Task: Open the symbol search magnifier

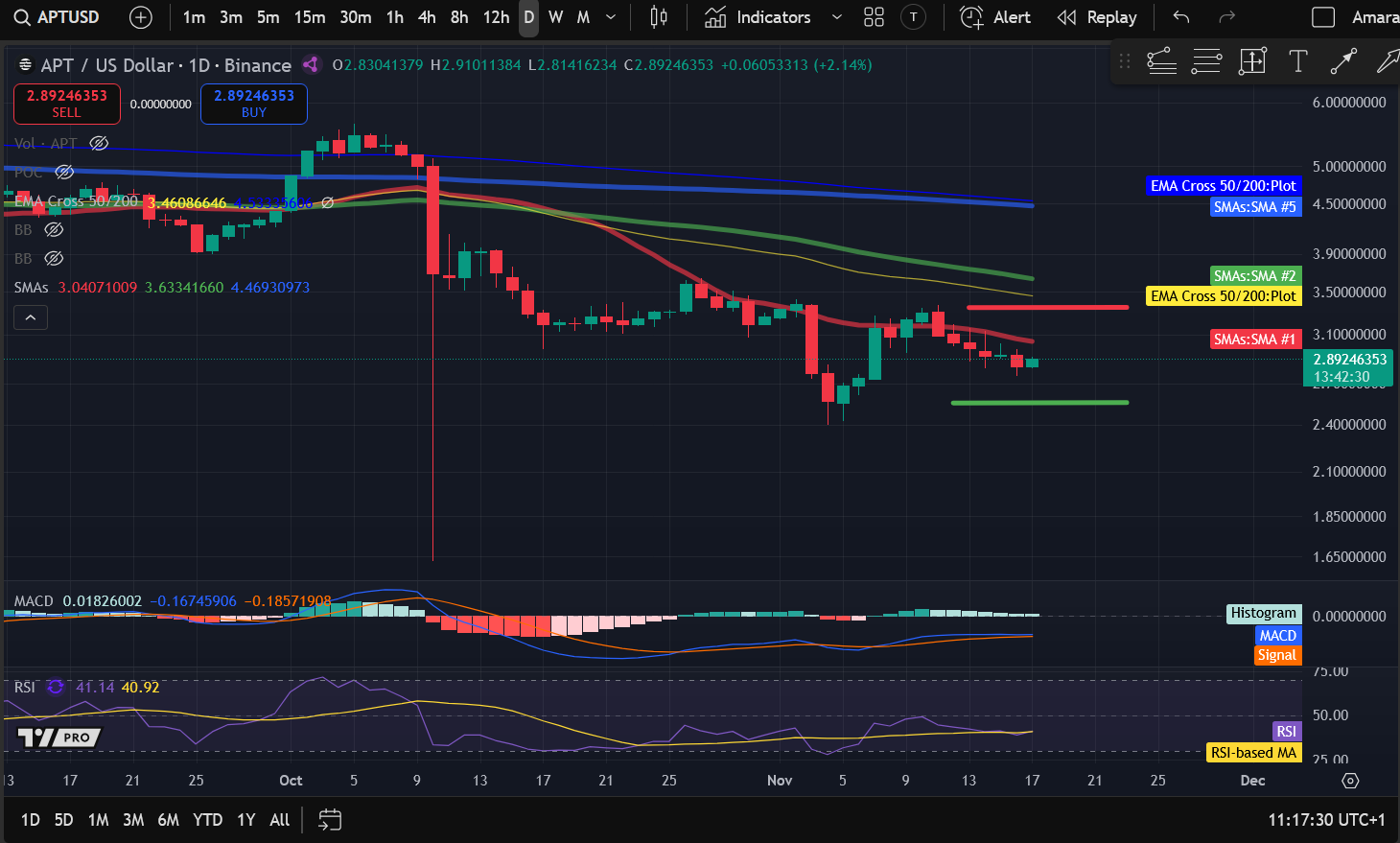Action: click(21, 16)
